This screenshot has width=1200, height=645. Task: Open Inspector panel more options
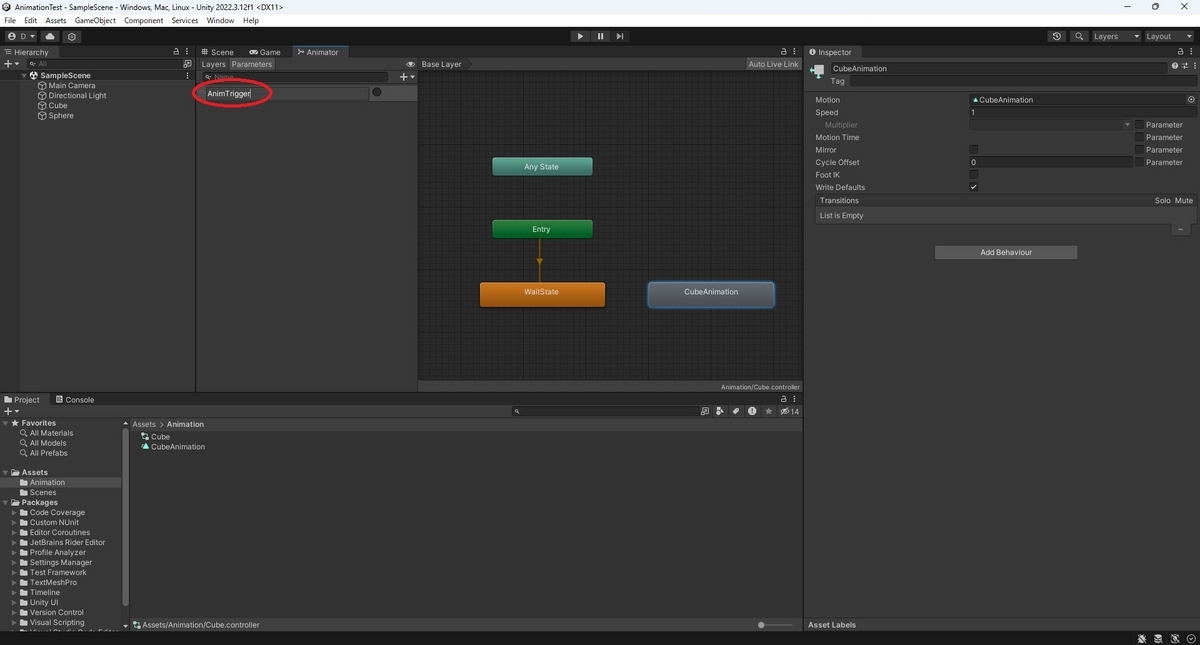coord(1192,52)
